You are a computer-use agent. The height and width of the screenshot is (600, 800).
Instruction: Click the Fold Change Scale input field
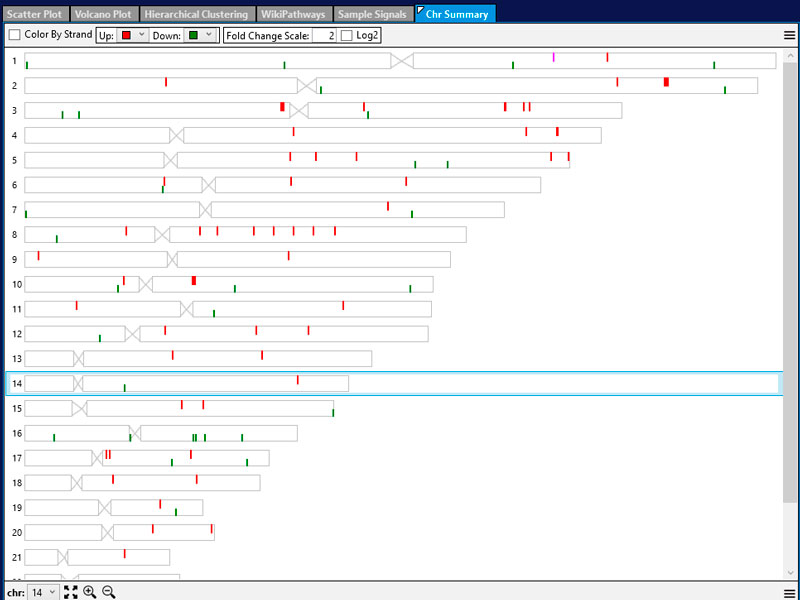(323, 35)
